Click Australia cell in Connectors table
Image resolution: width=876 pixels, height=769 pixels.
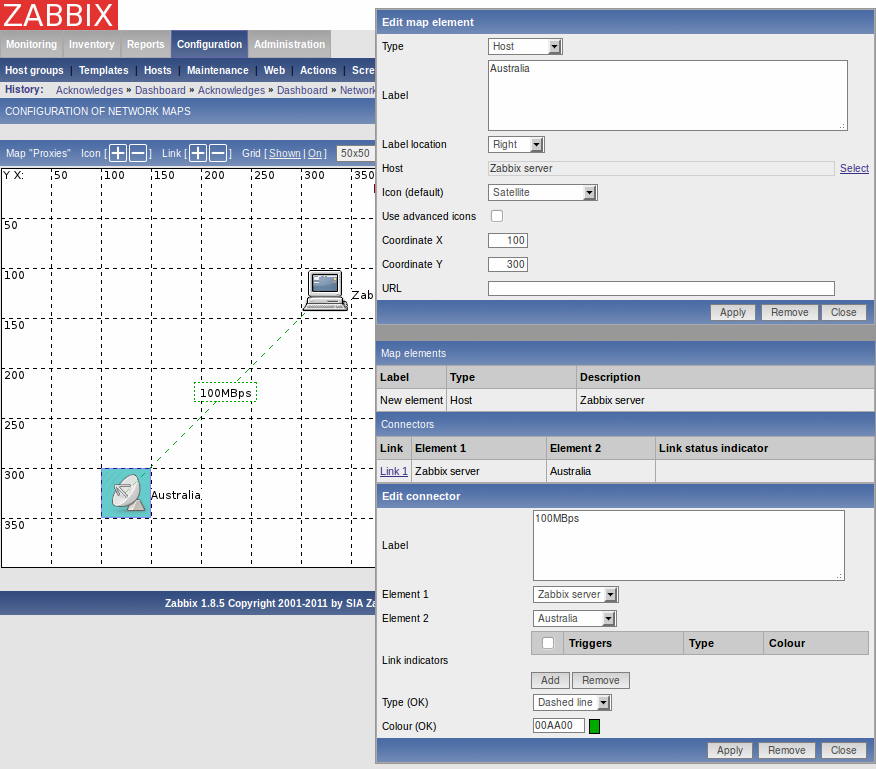tap(601, 471)
